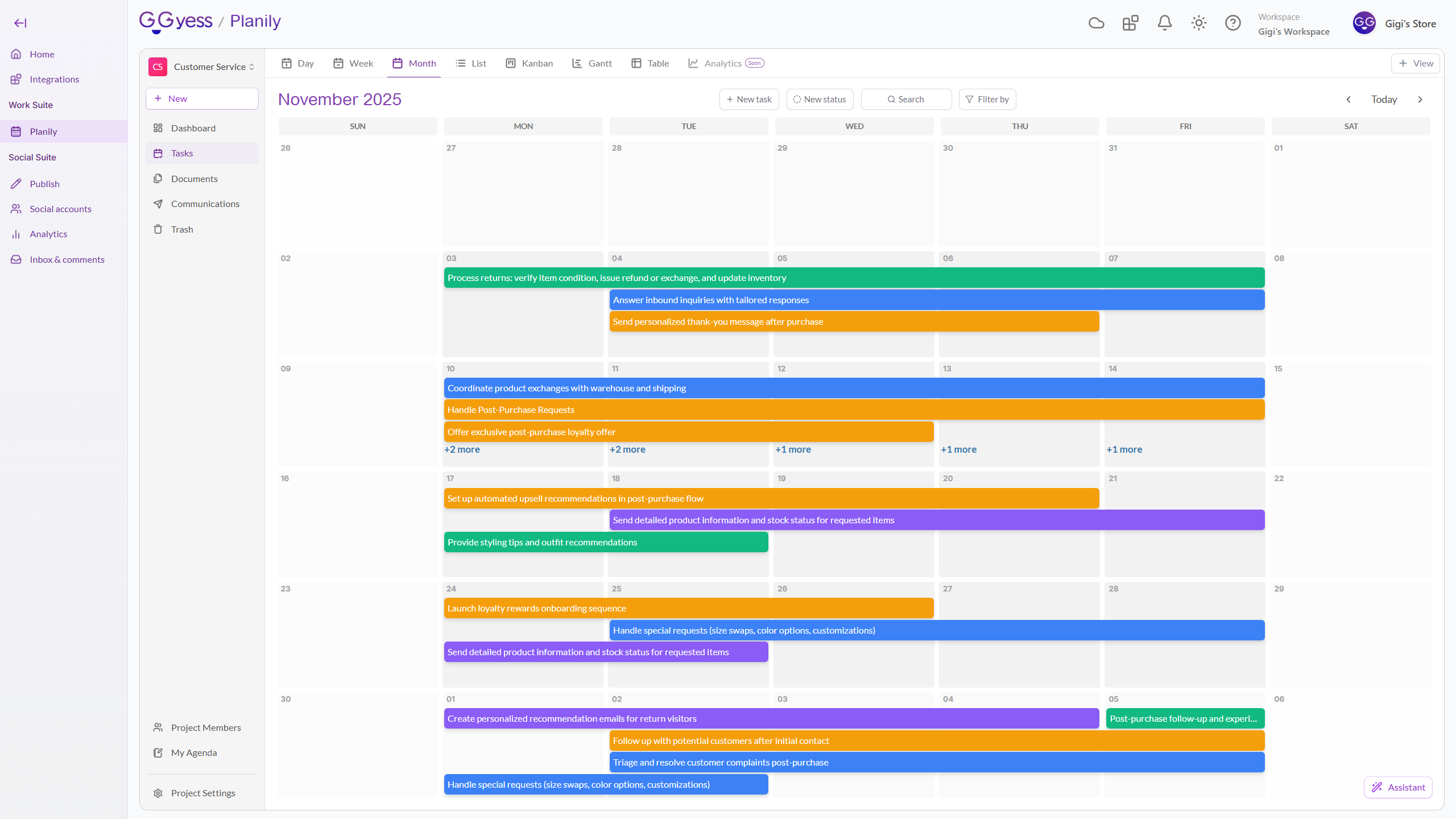The height and width of the screenshot is (819, 1456).
Task: Open the apps grid icon
Action: (x=1130, y=23)
